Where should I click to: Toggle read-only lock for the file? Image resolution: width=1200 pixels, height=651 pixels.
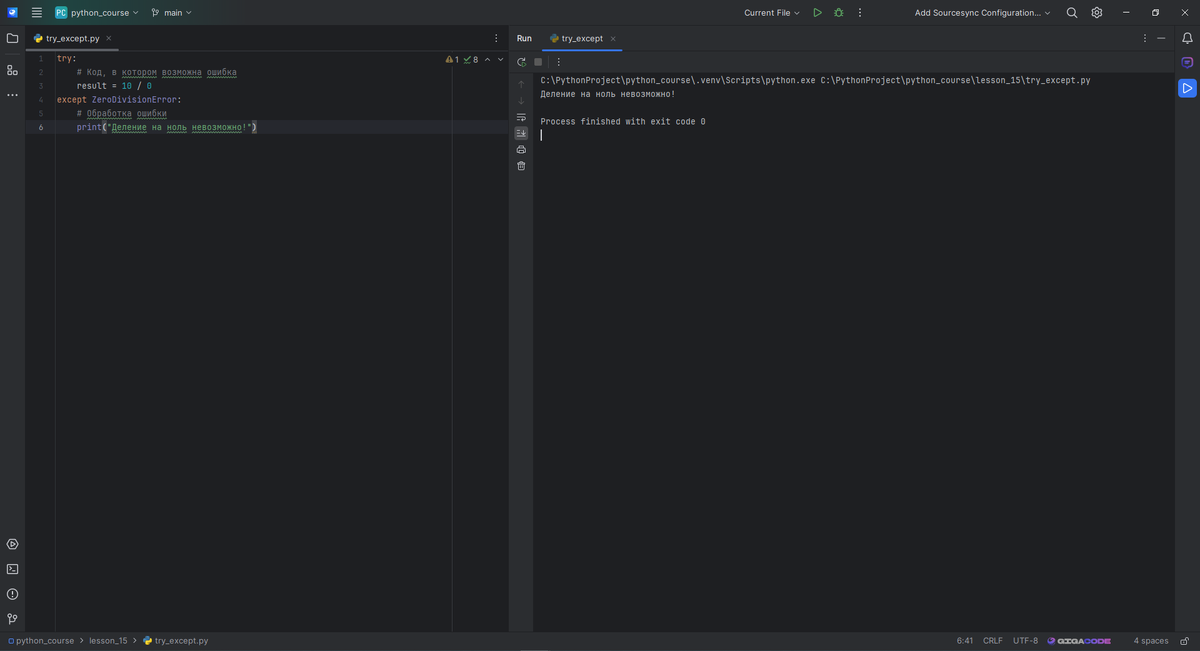click(1184, 641)
